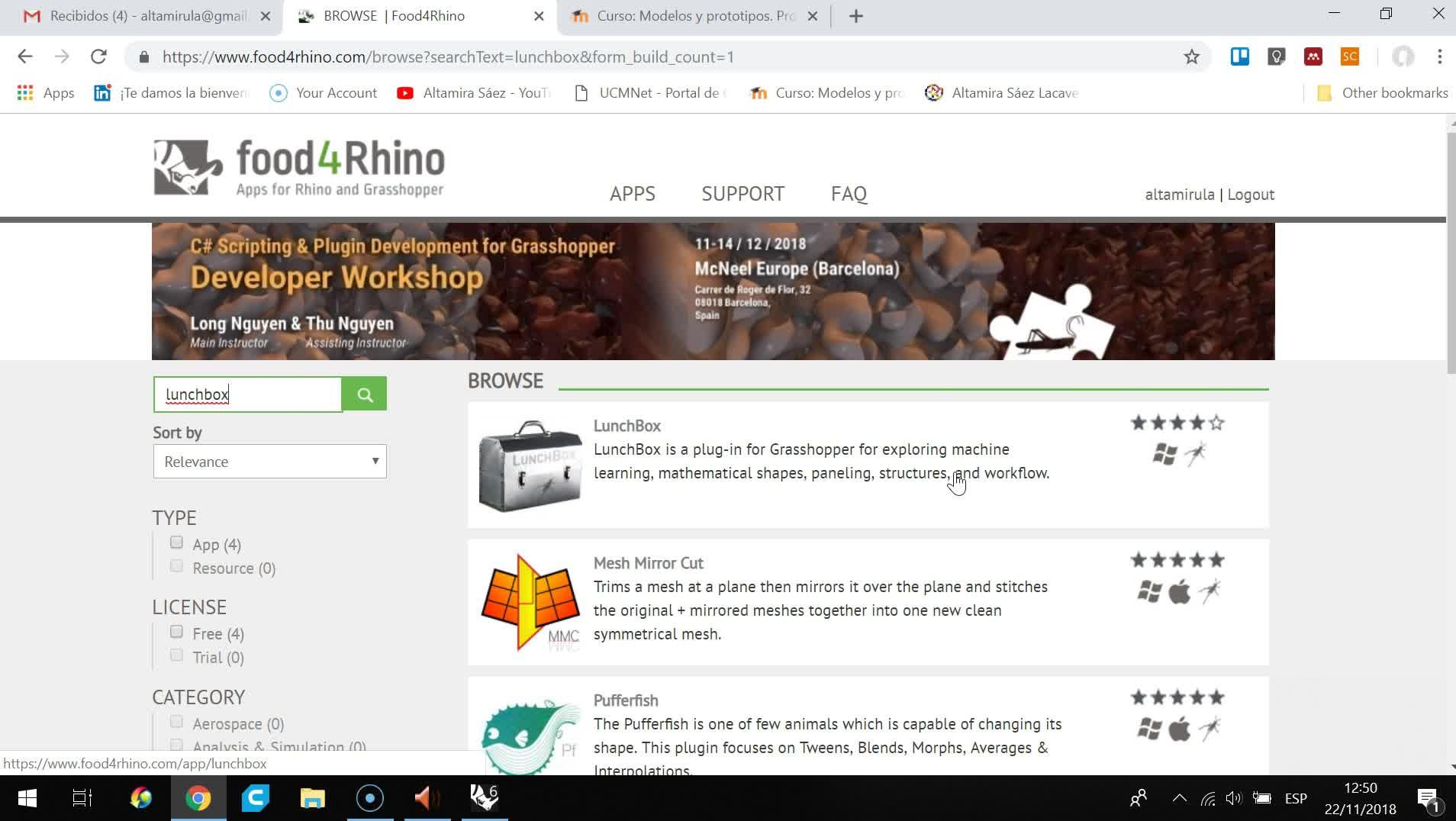Screen dimensions: 1456x821
Task: Open the FAQ page
Action: 849,194
